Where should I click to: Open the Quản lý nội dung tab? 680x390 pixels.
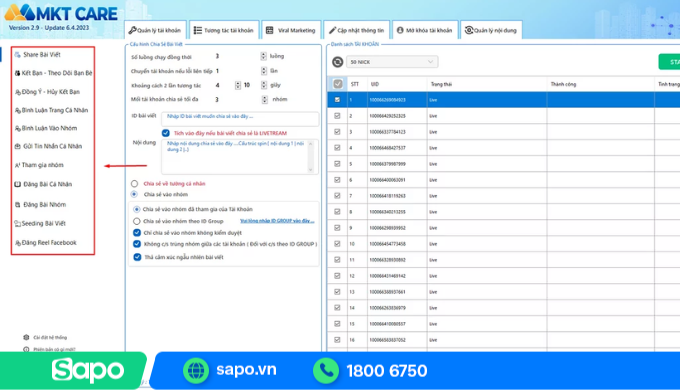coord(491,30)
